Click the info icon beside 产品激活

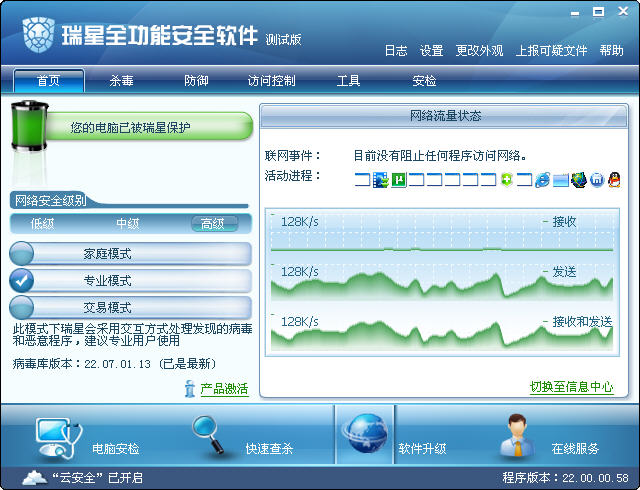pyautogui.click(x=189, y=389)
